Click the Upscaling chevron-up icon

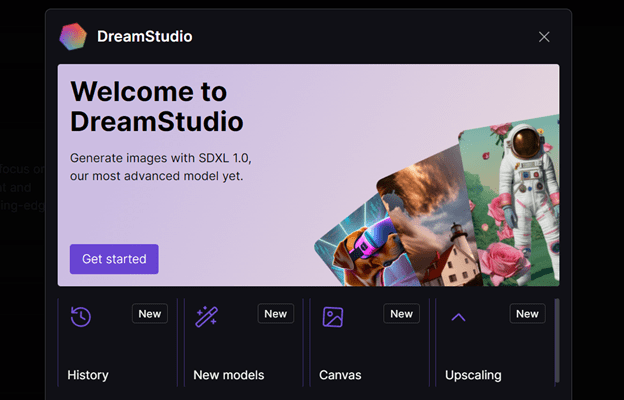458,317
